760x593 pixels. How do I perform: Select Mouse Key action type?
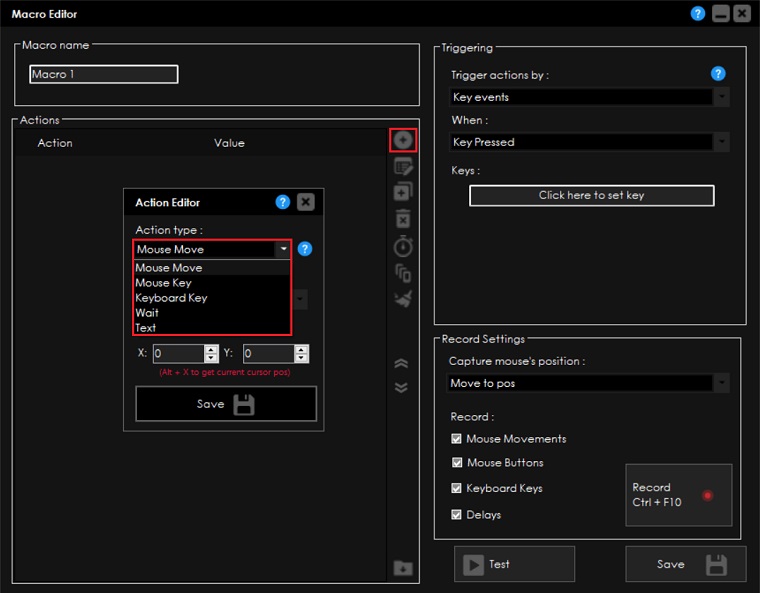[211, 283]
